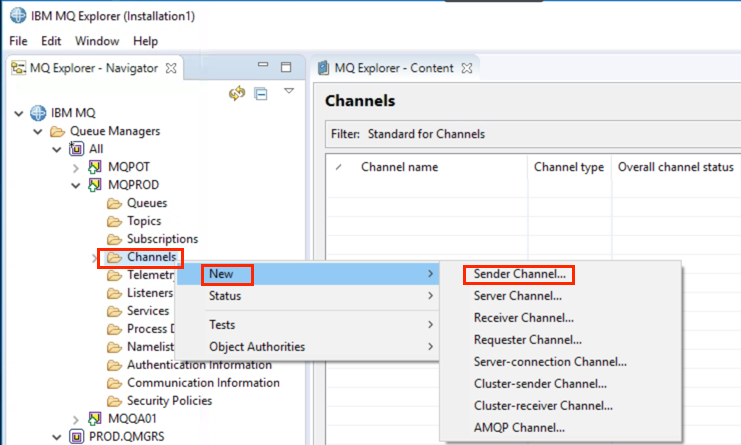
Task: Click the PROD.QMGRS set icon
Action: [x=77, y=436]
